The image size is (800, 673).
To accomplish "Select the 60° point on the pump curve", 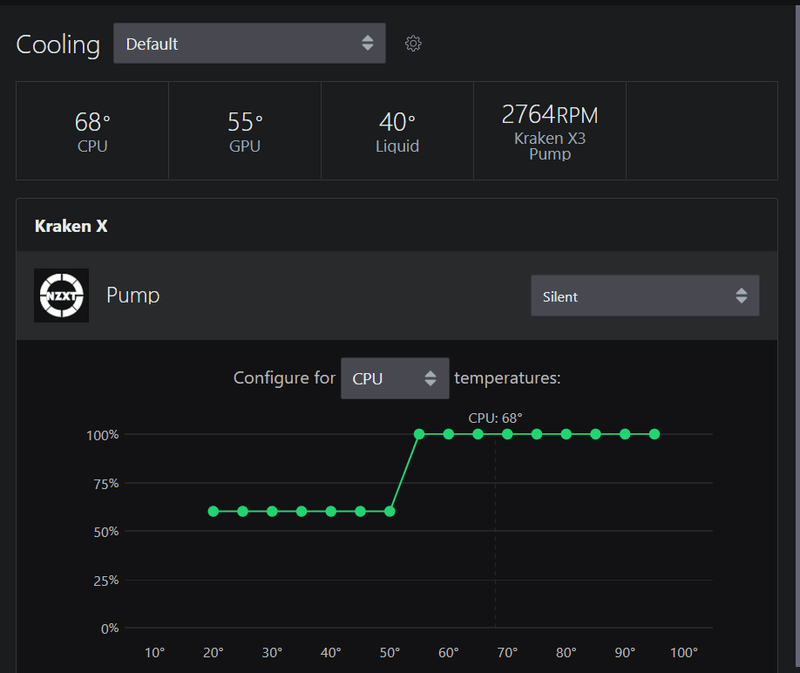I will click(448, 434).
